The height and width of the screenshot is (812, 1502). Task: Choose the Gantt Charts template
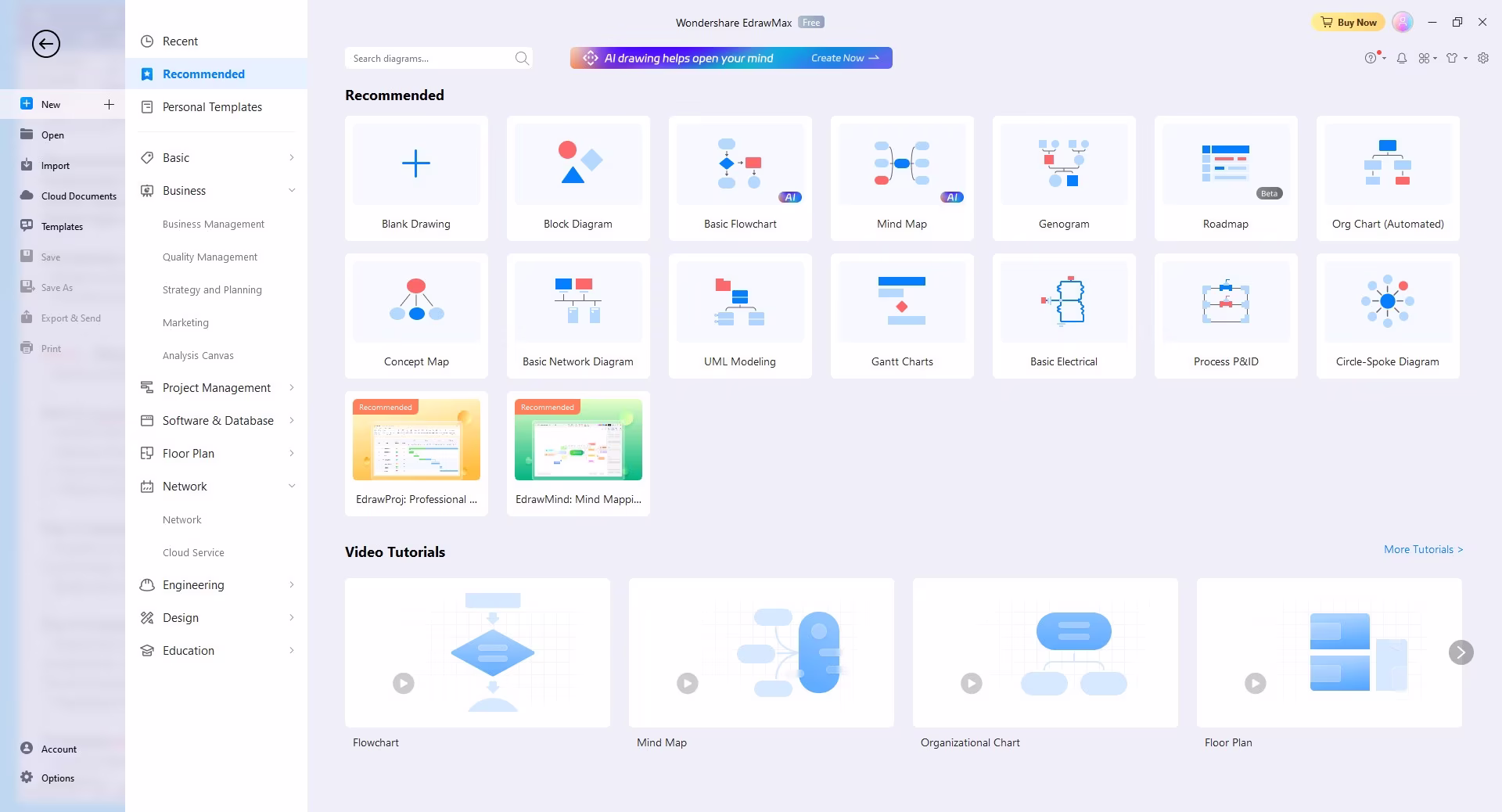tap(902, 316)
